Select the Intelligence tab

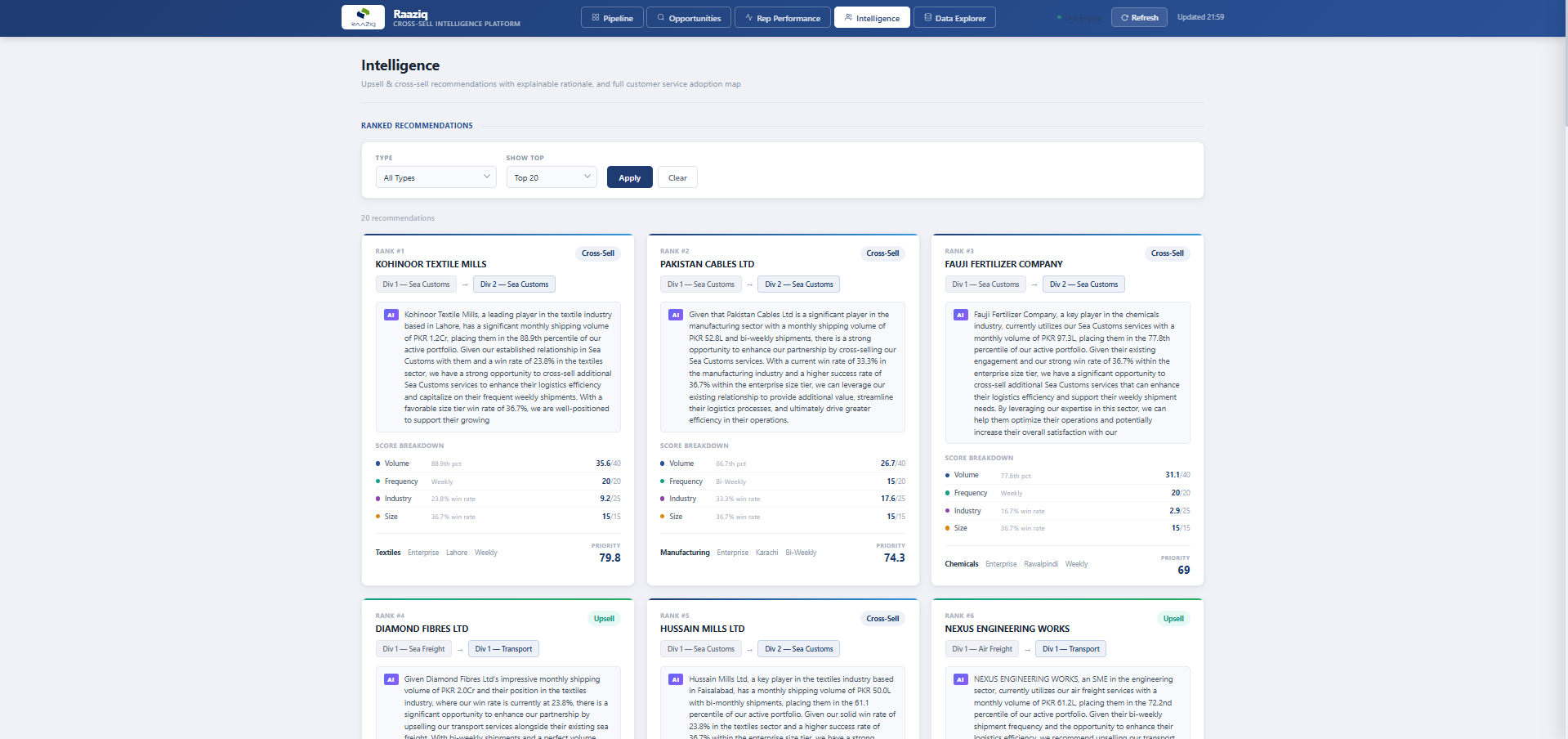point(872,18)
